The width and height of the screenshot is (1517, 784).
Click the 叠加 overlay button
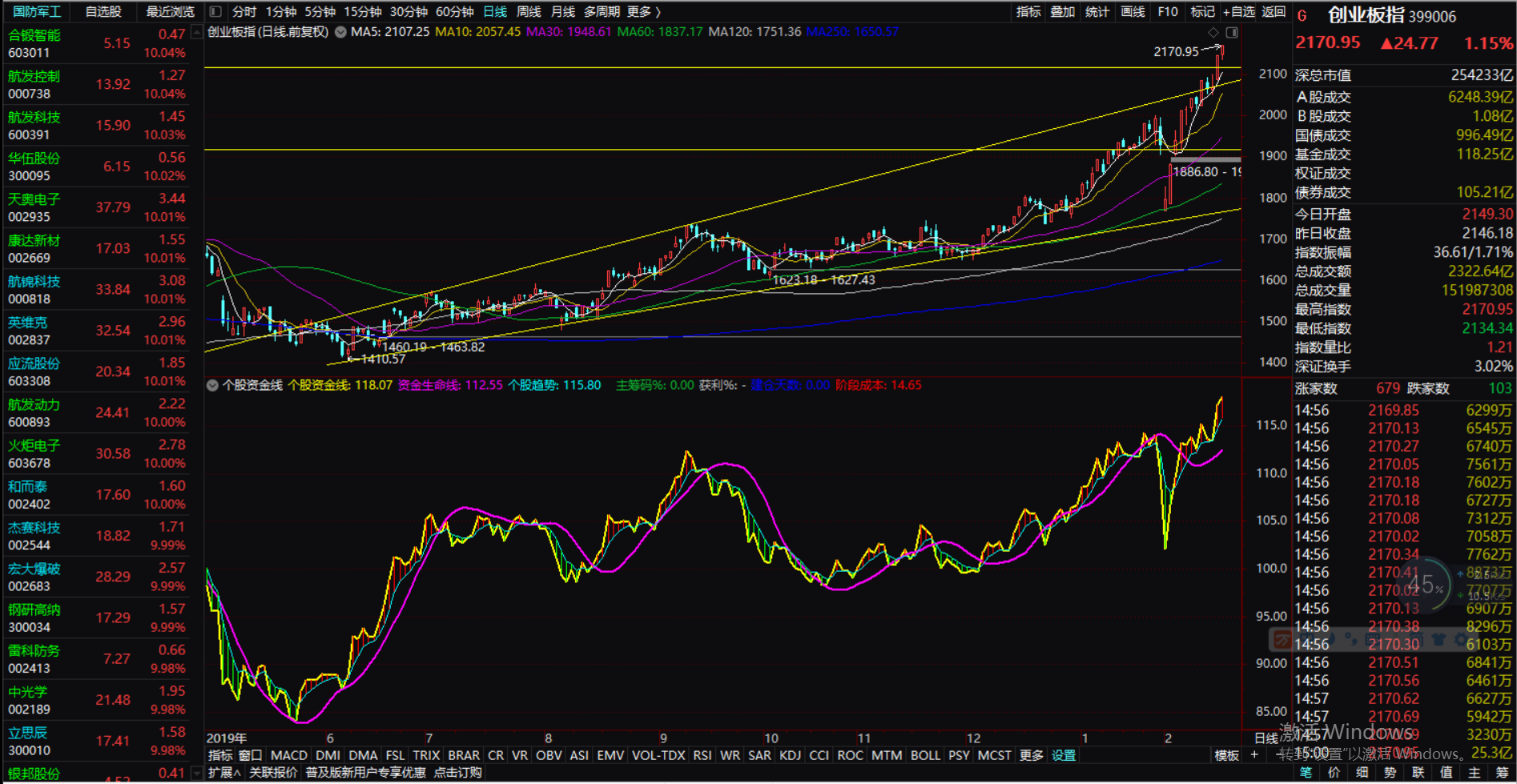click(x=1063, y=11)
